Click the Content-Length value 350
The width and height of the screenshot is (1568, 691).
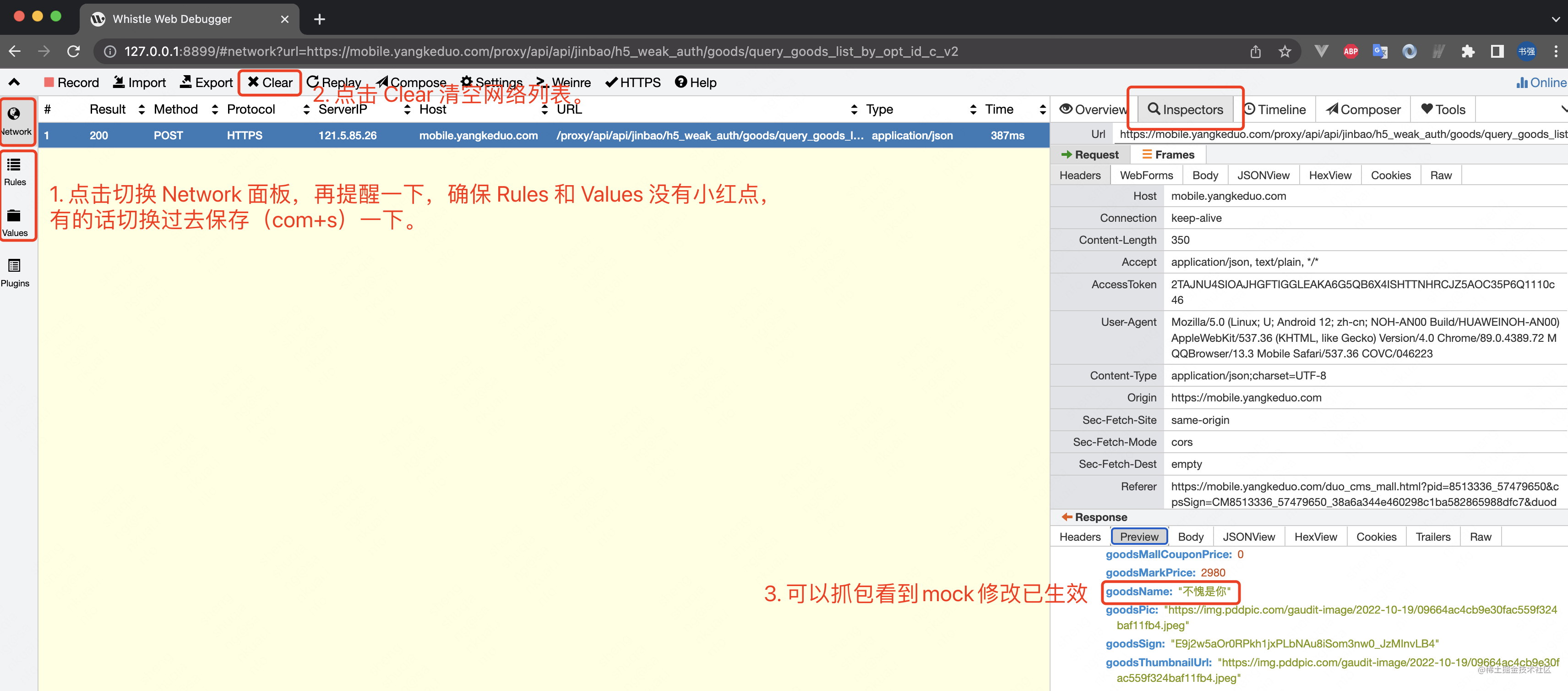(1180, 240)
